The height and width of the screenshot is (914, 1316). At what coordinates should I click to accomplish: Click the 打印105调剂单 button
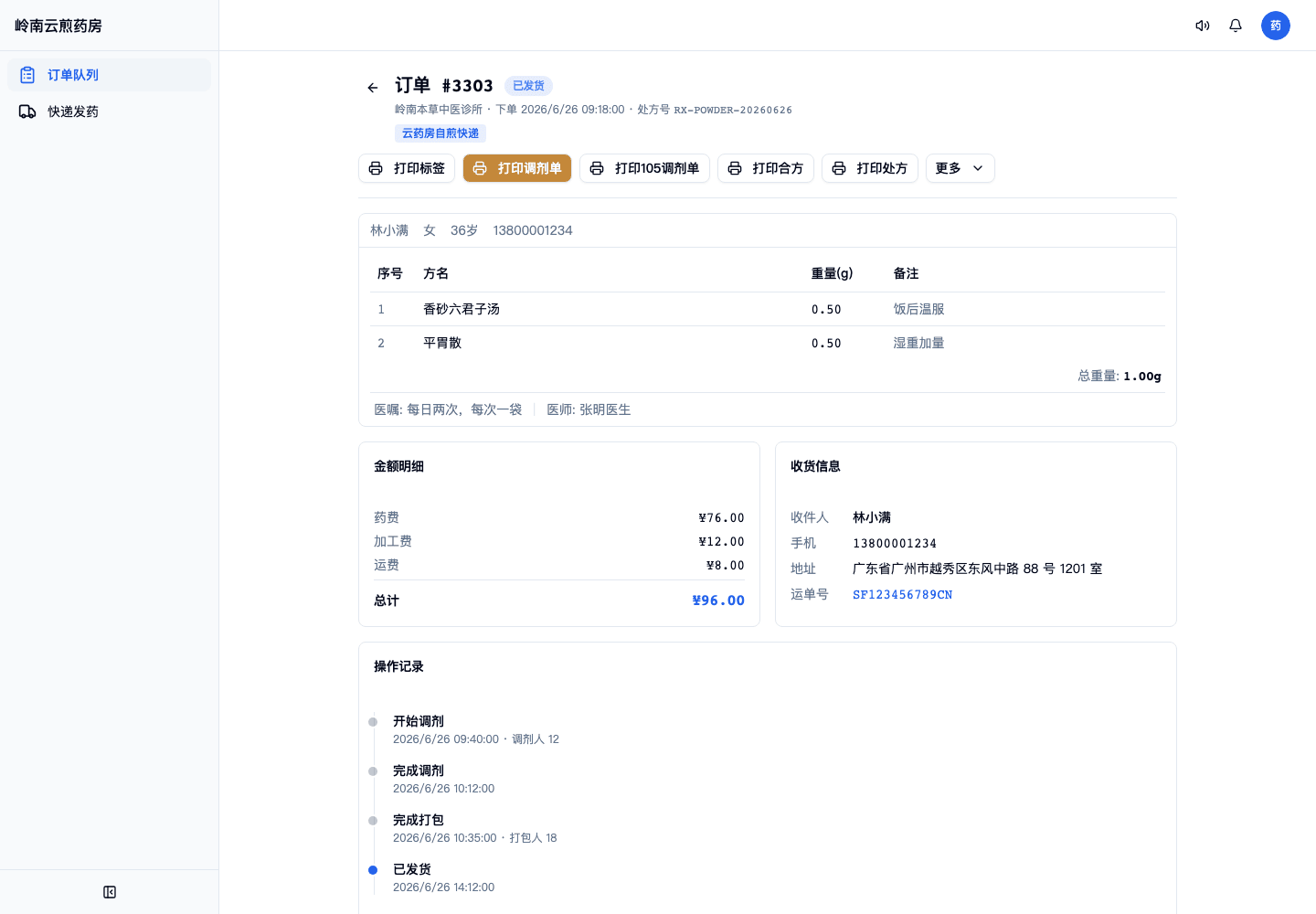click(x=644, y=168)
